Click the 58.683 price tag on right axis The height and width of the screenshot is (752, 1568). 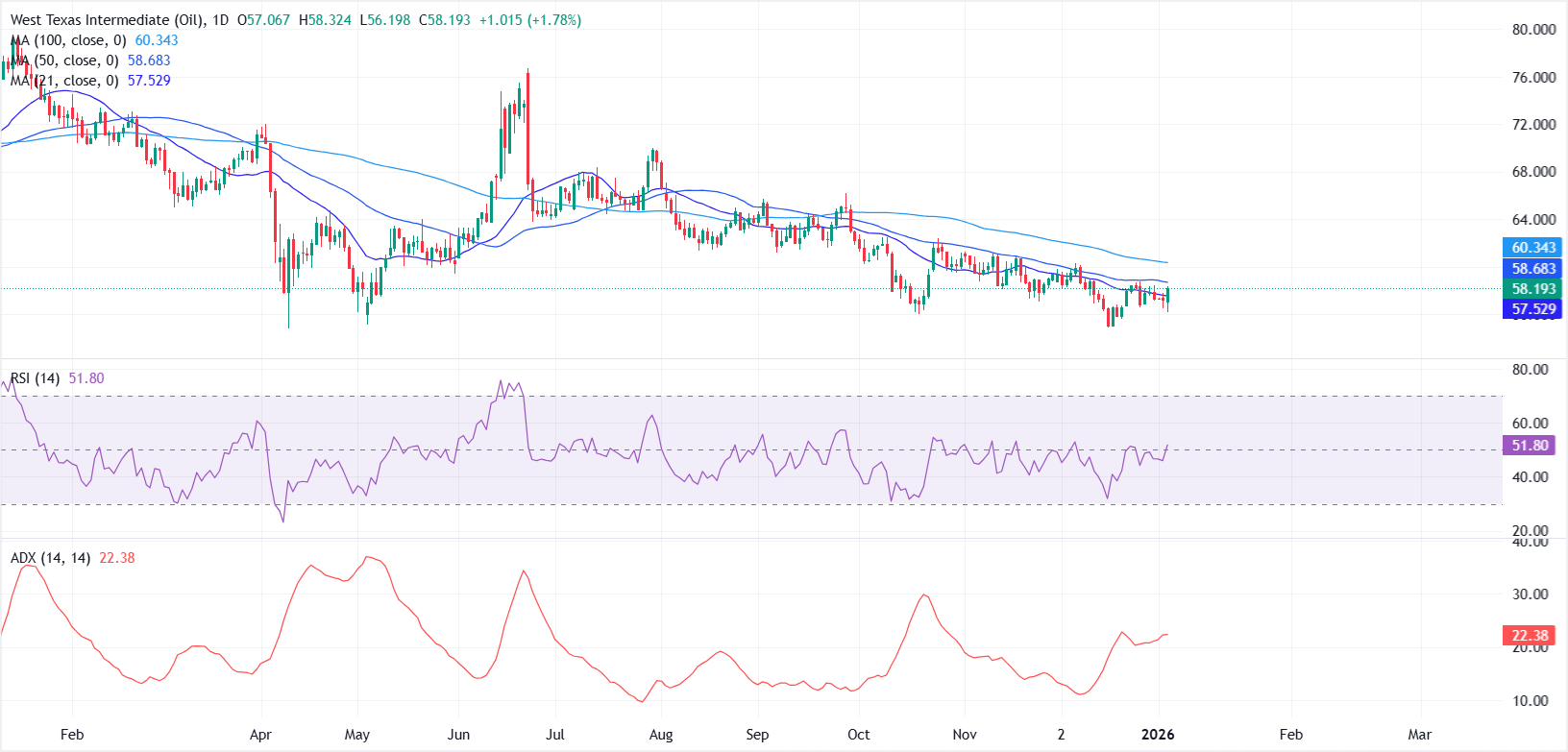1533,269
